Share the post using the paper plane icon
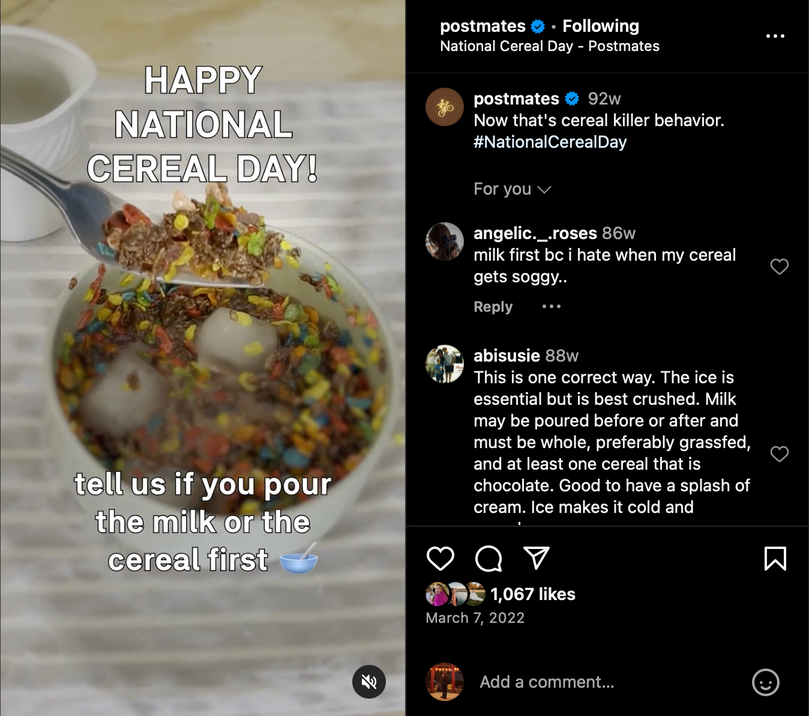Screen dimensions: 809x716 [x=537, y=558]
